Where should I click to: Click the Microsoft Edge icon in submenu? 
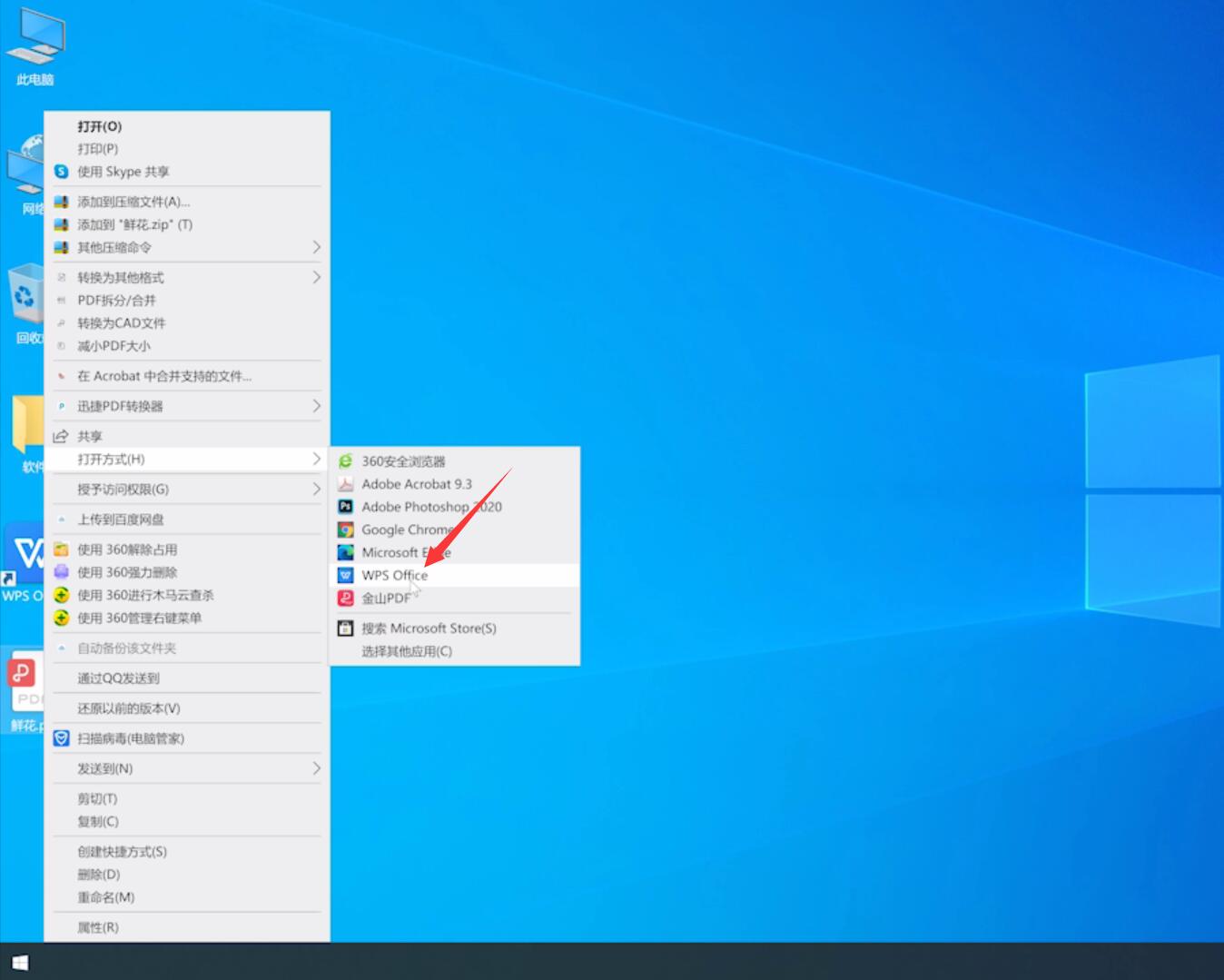345,552
